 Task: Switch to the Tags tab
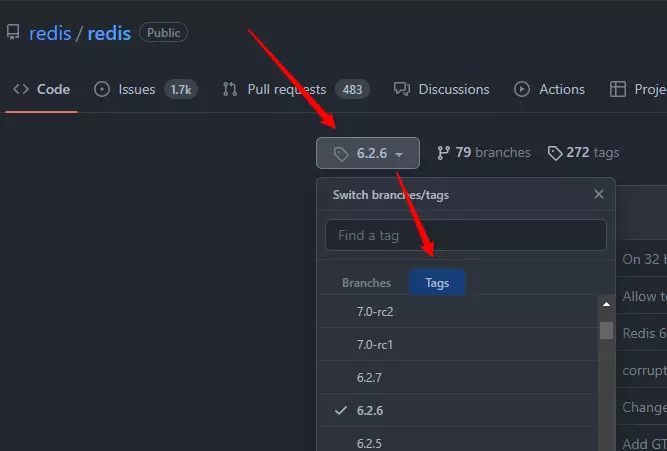tap(437, 283)
